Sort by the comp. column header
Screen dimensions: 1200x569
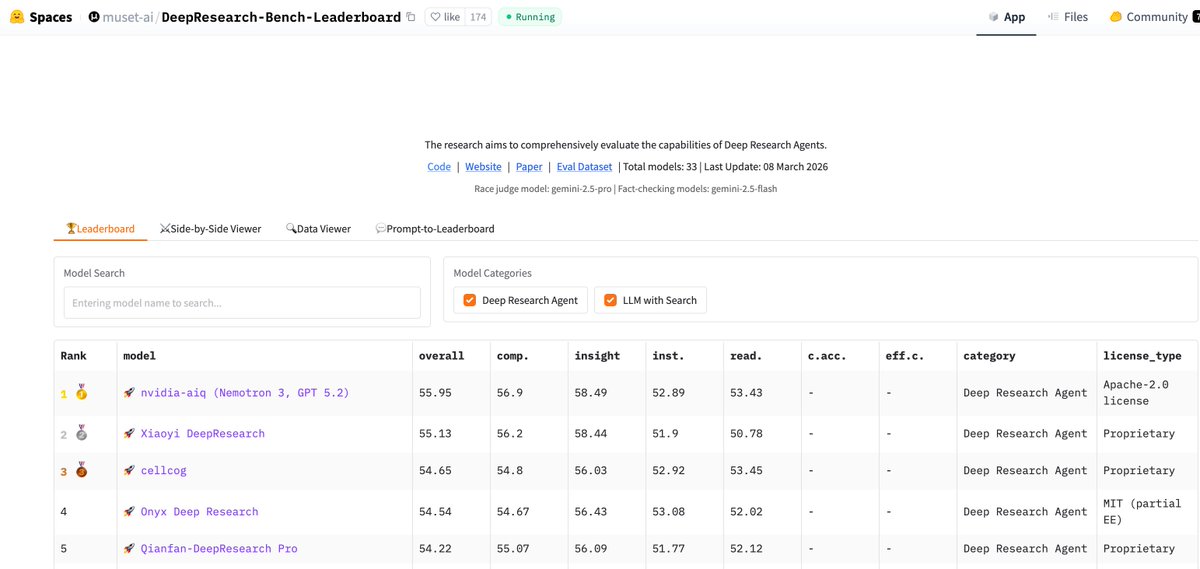tap(513, 356)
